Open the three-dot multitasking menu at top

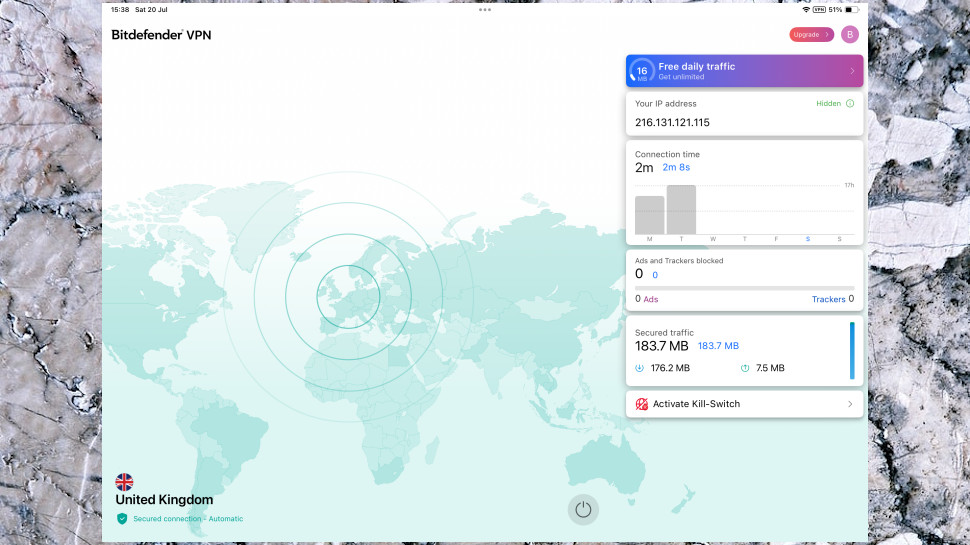click(x=485, y=9)
